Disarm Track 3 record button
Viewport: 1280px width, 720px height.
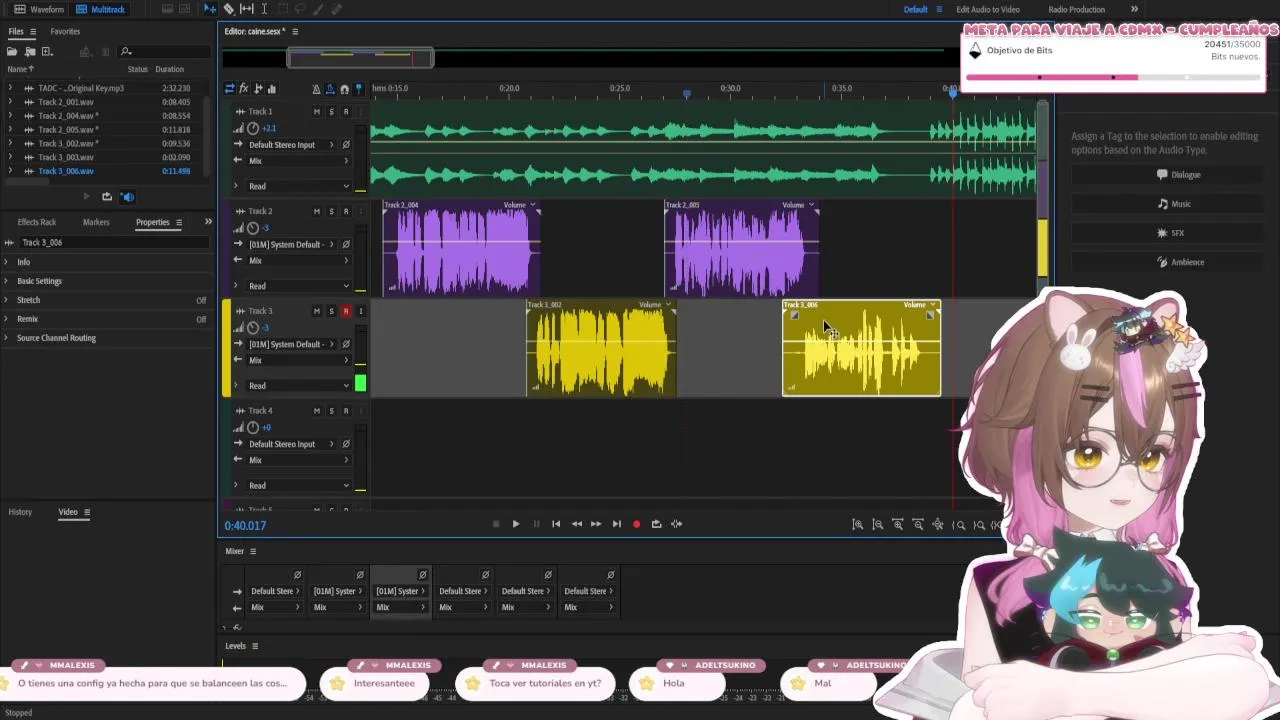click(346, 311)
